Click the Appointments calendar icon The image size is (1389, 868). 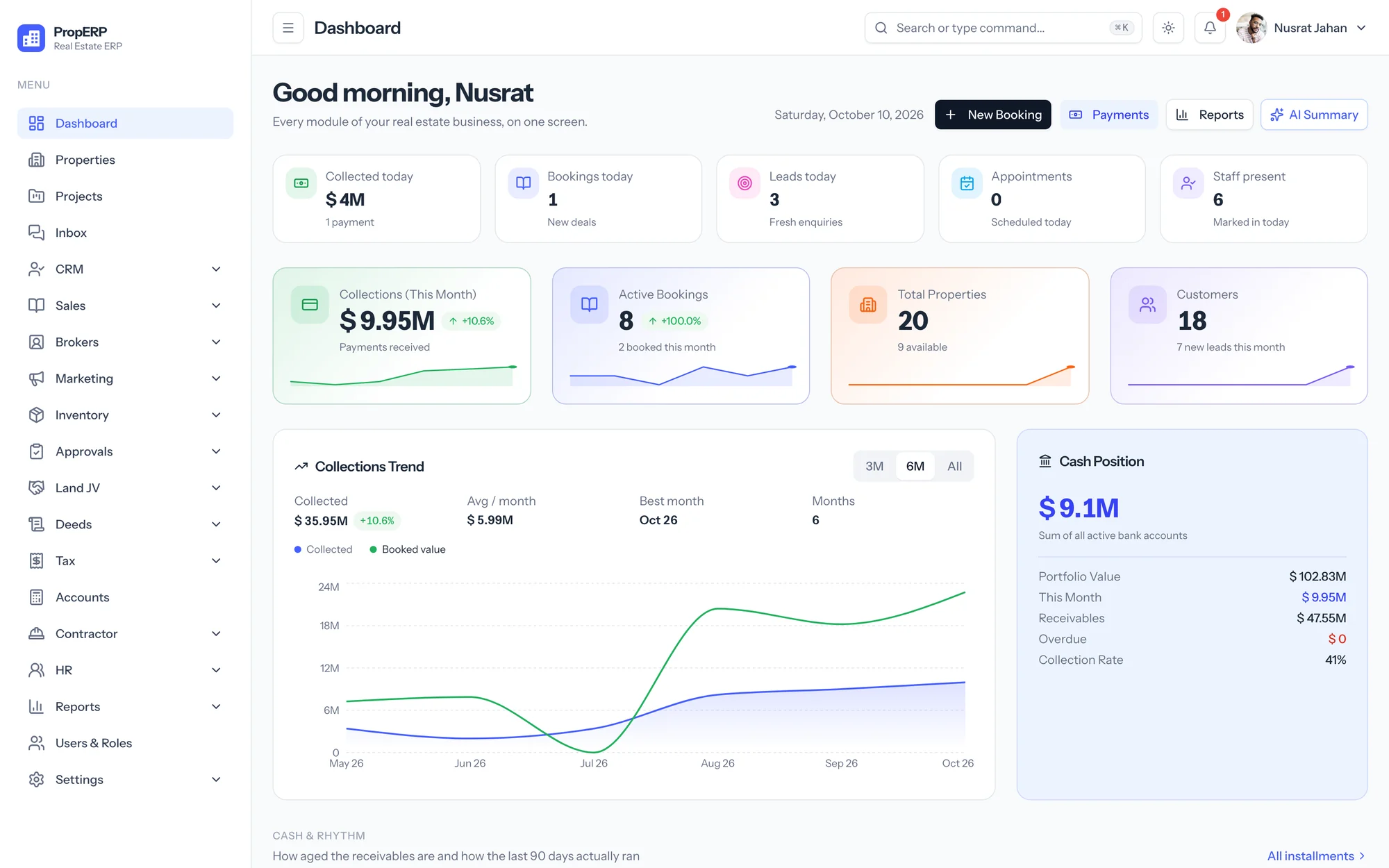(967, 183)
